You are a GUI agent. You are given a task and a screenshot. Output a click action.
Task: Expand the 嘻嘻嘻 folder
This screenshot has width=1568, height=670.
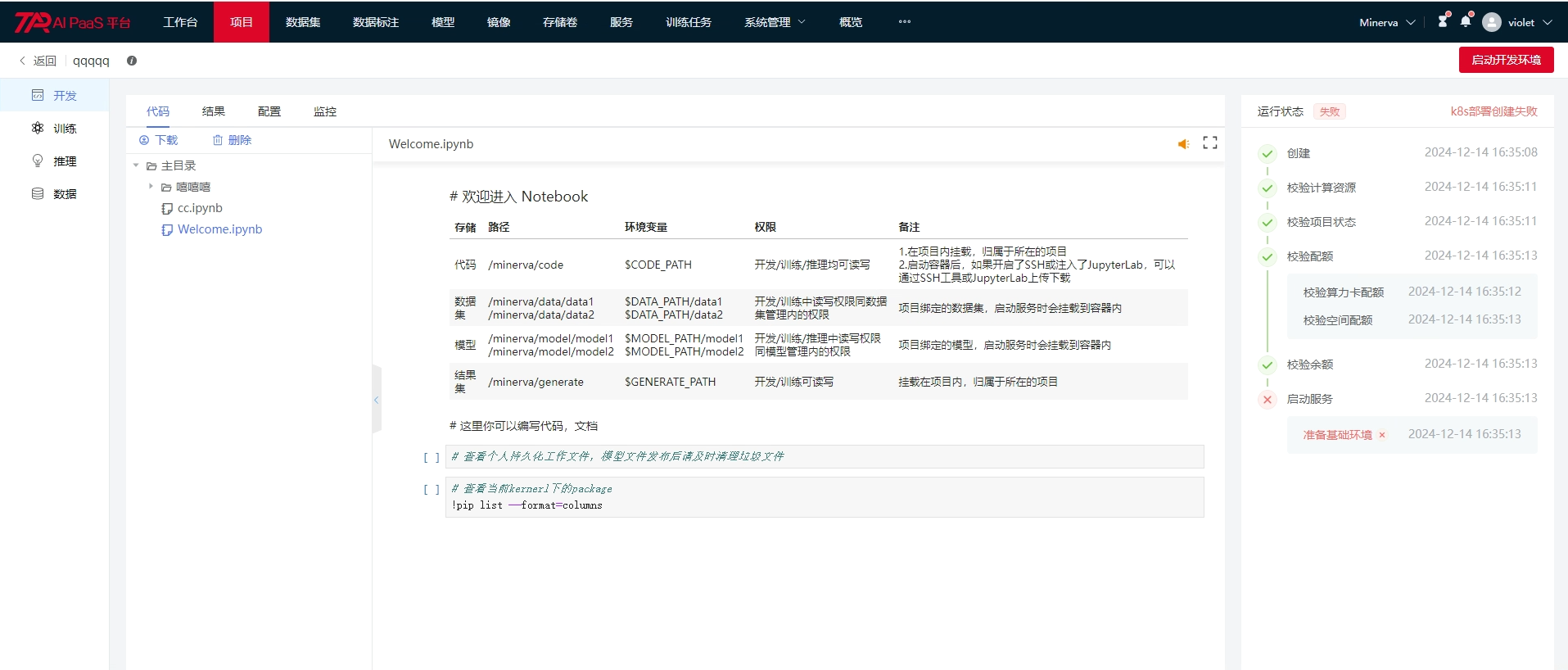coord(151,187)
